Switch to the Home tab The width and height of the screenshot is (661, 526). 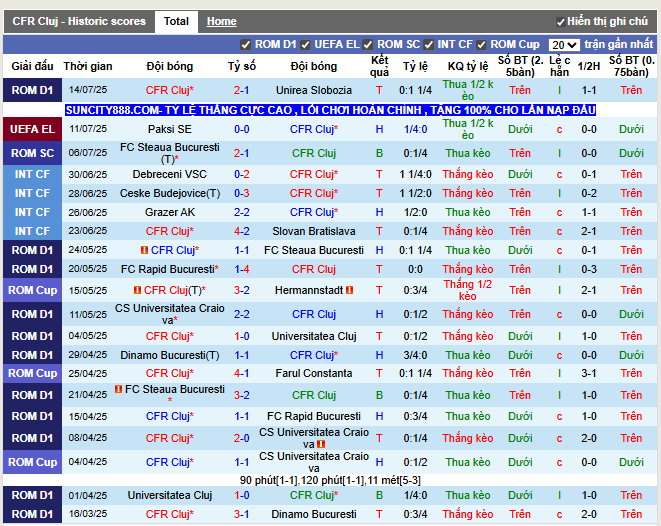[221, 21]
